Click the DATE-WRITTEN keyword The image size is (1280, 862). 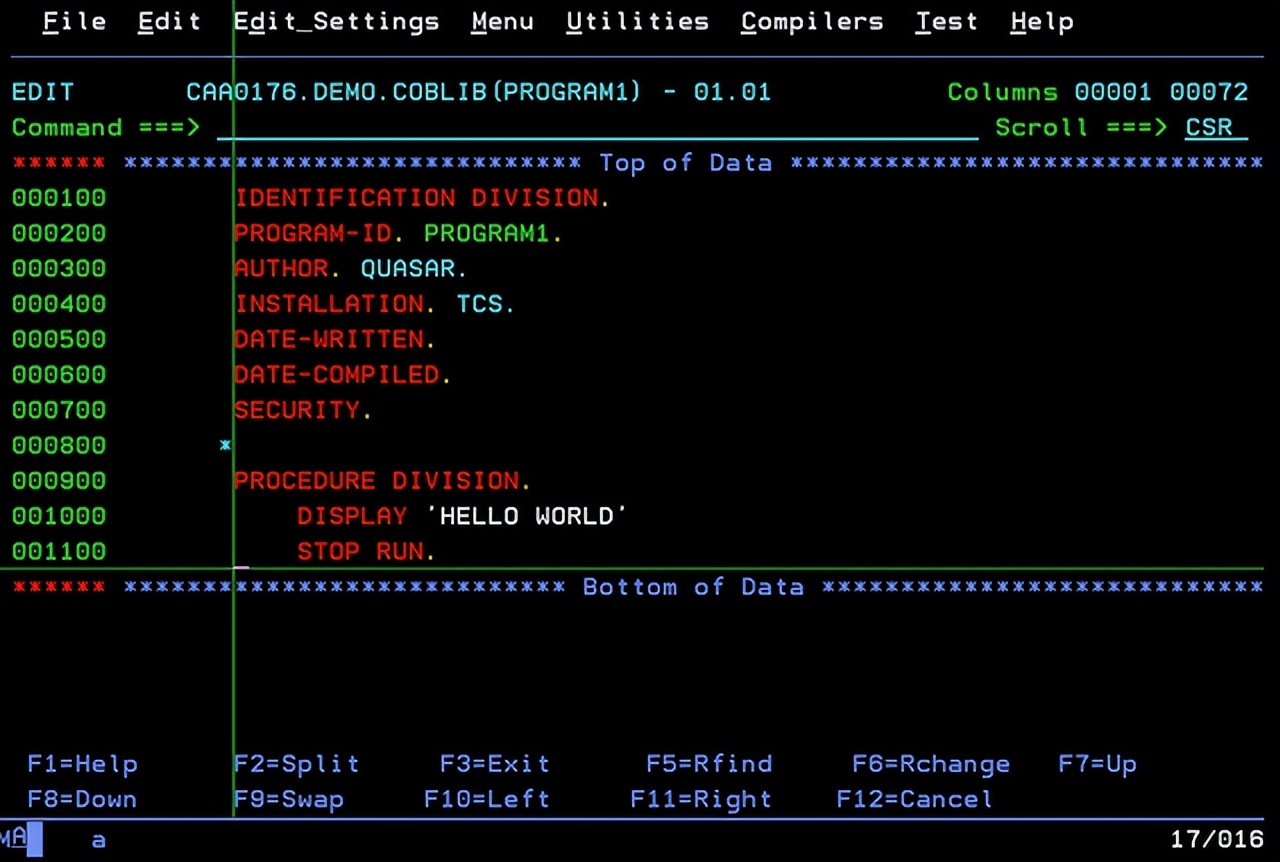329,339
